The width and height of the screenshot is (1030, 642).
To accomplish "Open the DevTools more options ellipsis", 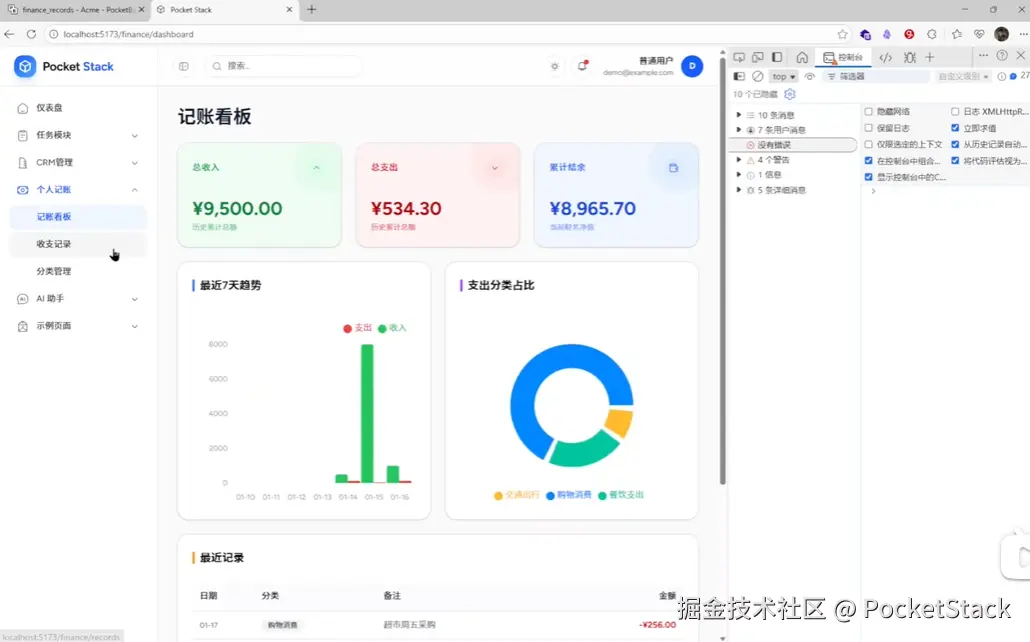I will click(x=983, y=55).
